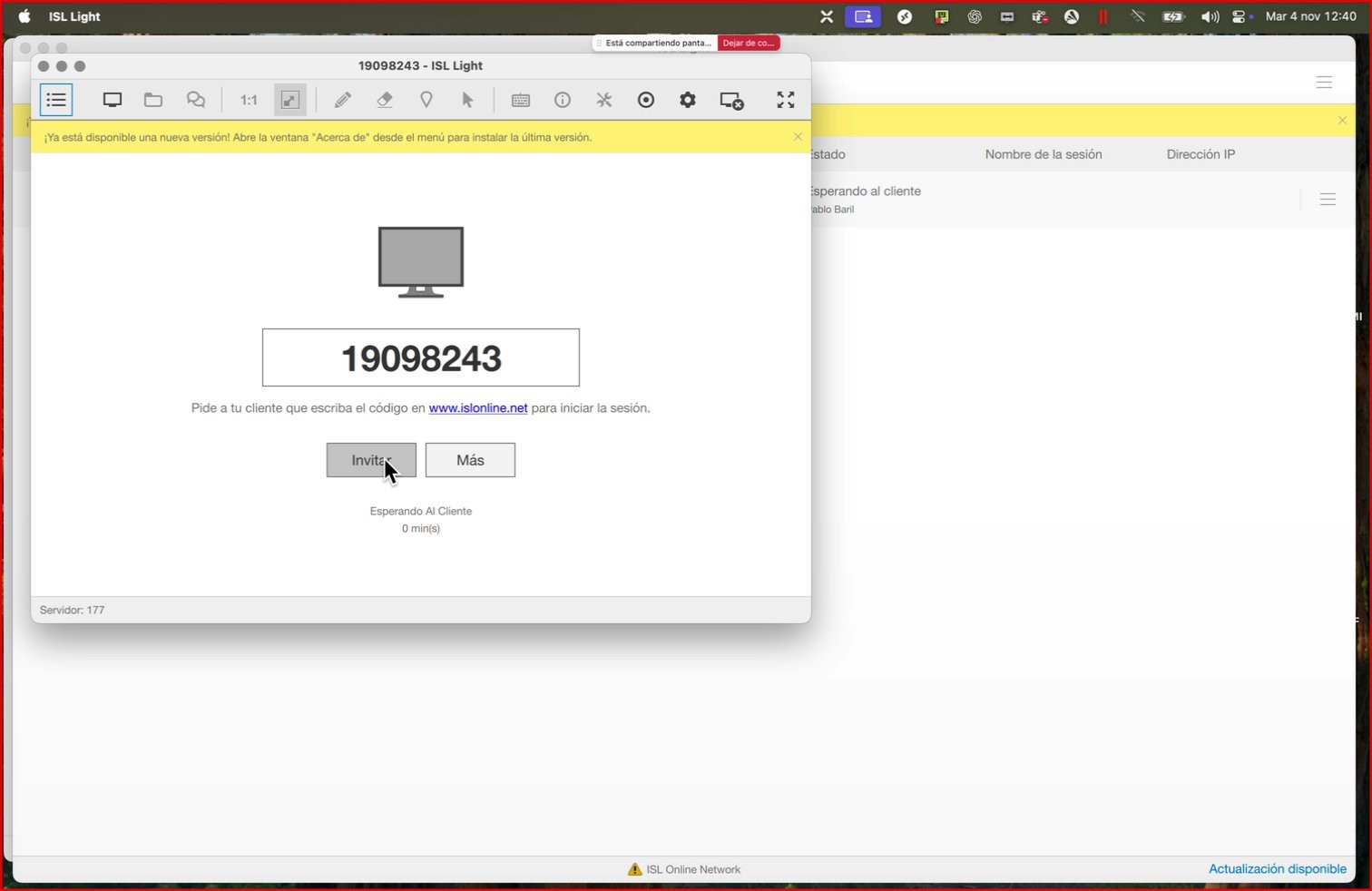Open the session list menu icon
1372x891 pixels.
(56, 100)
